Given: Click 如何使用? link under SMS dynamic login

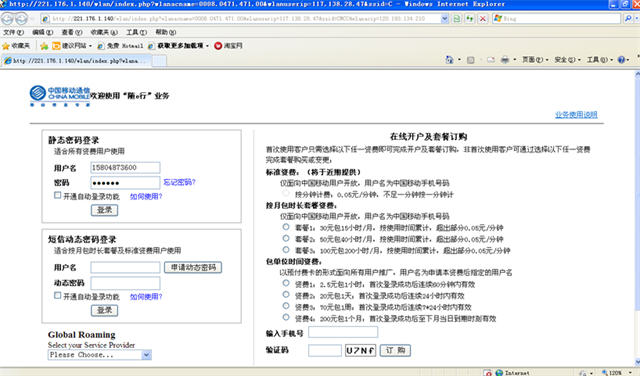Looking at the screenshot, I should [146, 297].
